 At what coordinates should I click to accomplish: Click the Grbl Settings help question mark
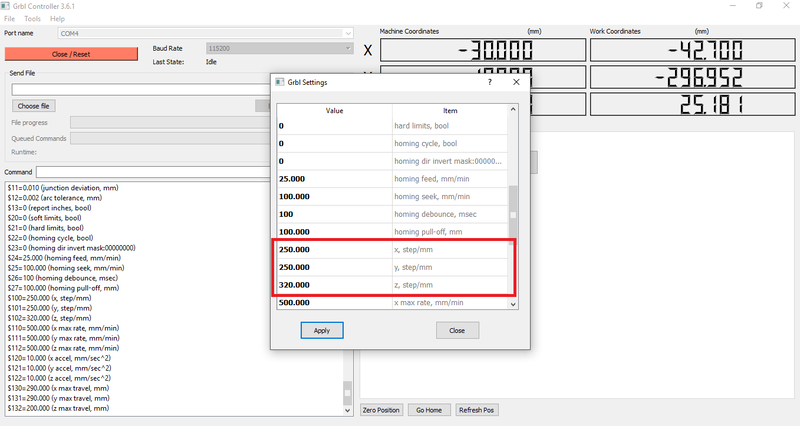coord(490,82)
